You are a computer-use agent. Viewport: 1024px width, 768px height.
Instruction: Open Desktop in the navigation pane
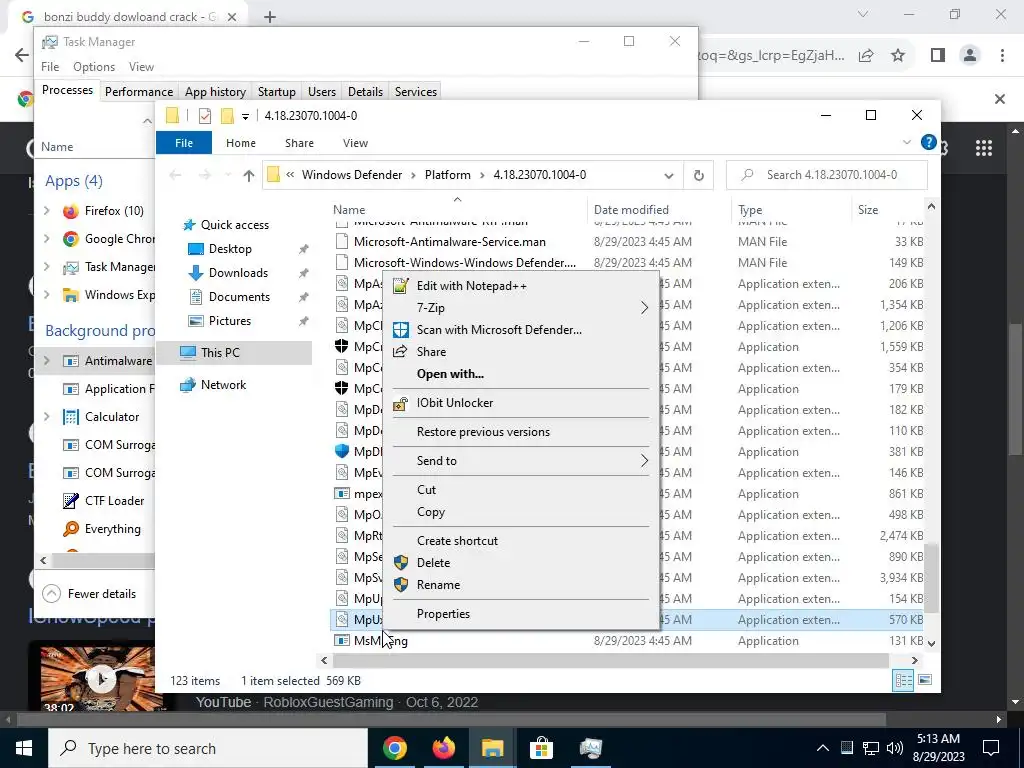[230, 249]
